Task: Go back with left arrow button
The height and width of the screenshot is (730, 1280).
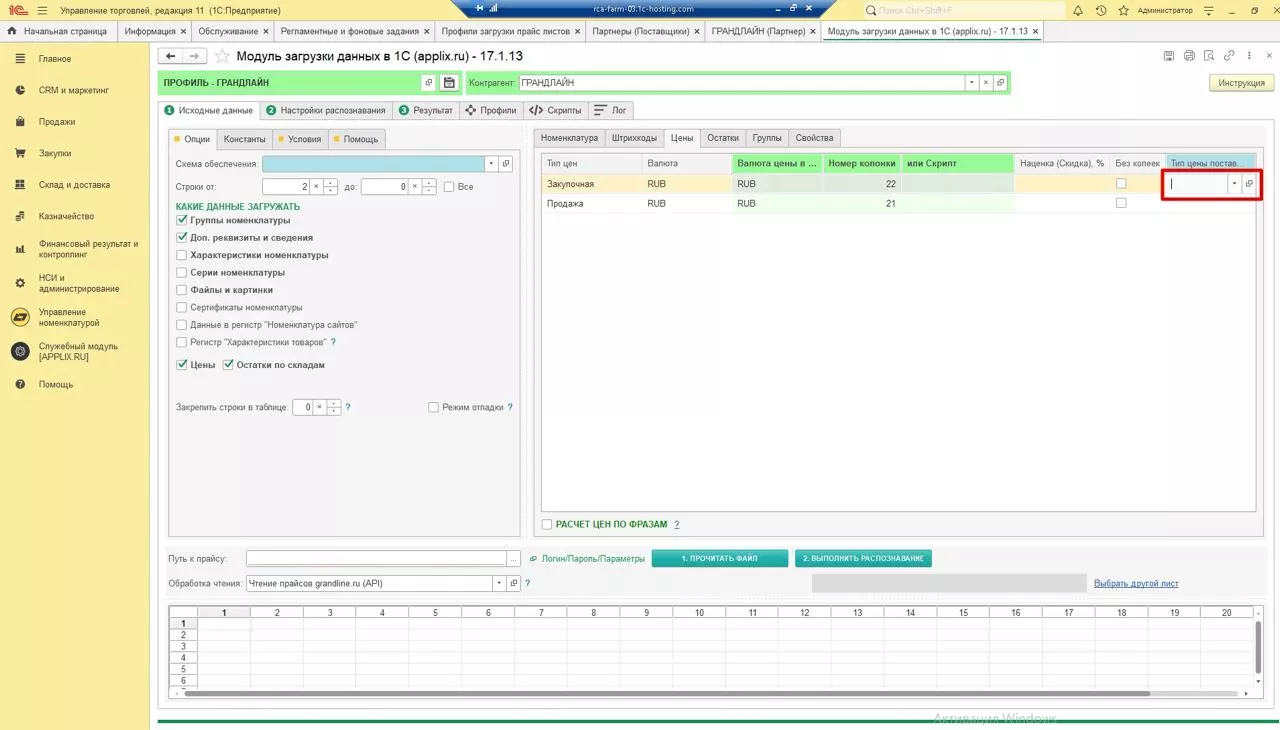Action: (x=171, y=56)
